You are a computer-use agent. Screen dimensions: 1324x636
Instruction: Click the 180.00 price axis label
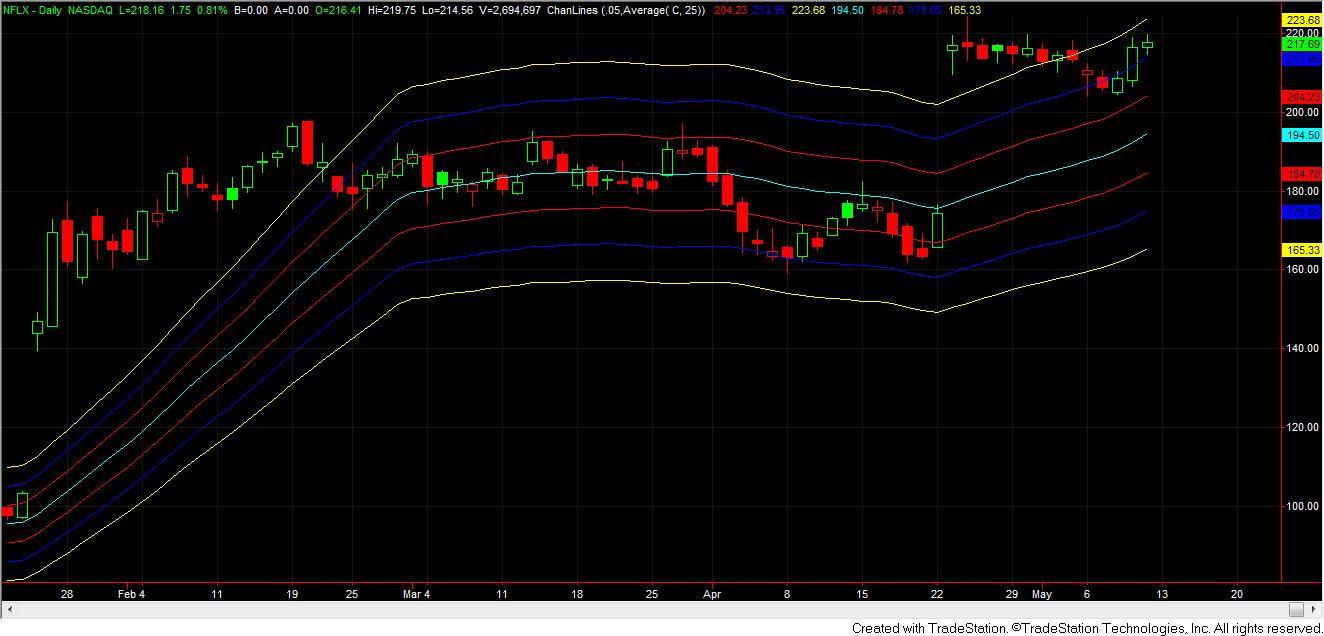[x=1301, y=191]
